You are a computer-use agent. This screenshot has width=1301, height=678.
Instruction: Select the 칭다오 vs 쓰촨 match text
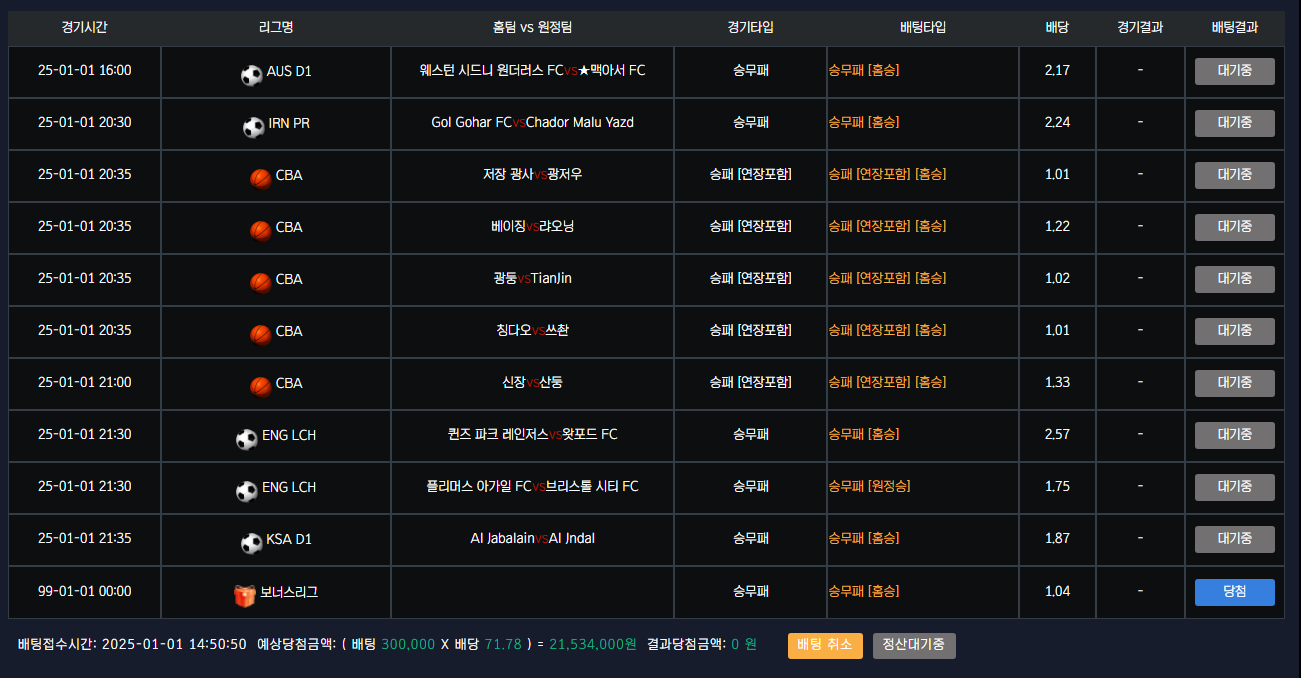point(532,331)
